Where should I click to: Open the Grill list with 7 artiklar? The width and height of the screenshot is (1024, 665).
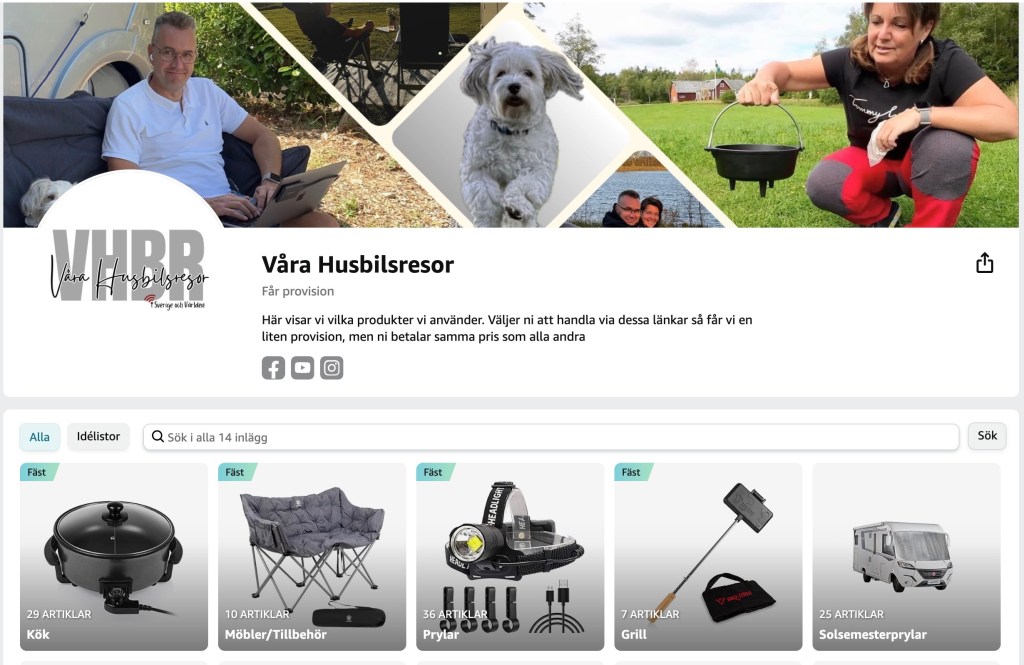(x=708, y=557)
